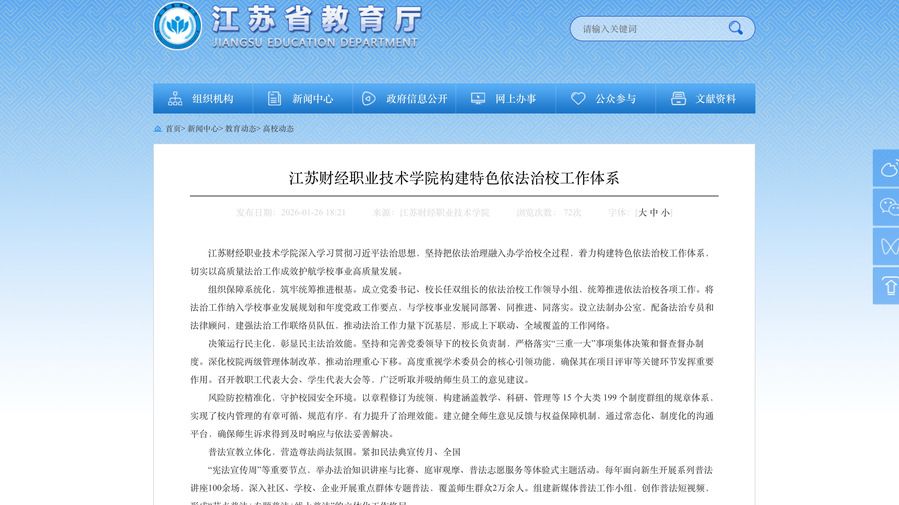This screenshot has height=505, width=899.
Task: Set font size to 中 (medium)
Action: pos(654,213)
